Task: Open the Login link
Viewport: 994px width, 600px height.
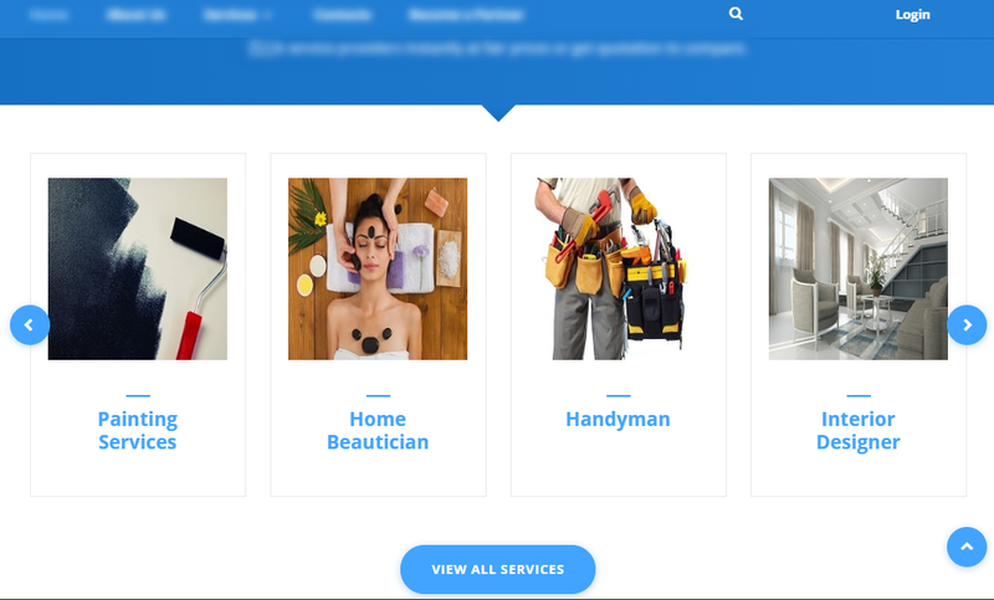Action: [x=913, y=15]
